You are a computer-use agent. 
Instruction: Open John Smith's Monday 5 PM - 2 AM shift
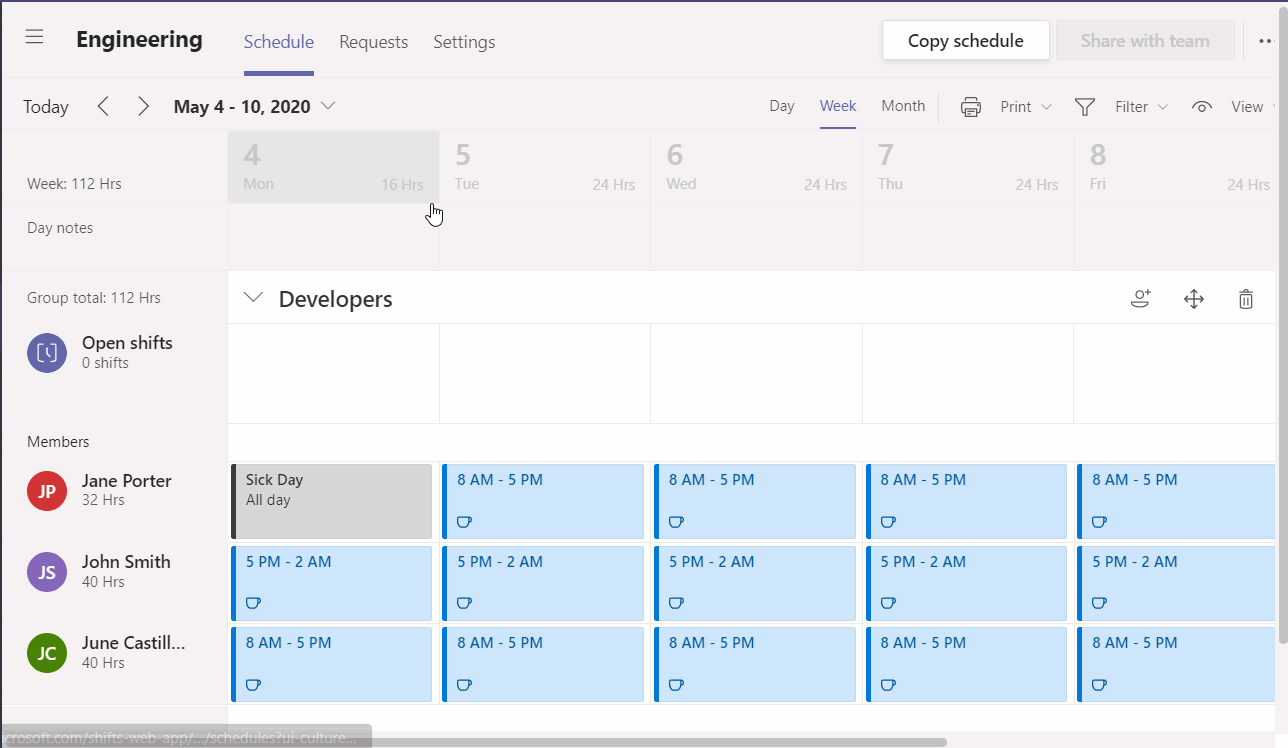(332, 583)
